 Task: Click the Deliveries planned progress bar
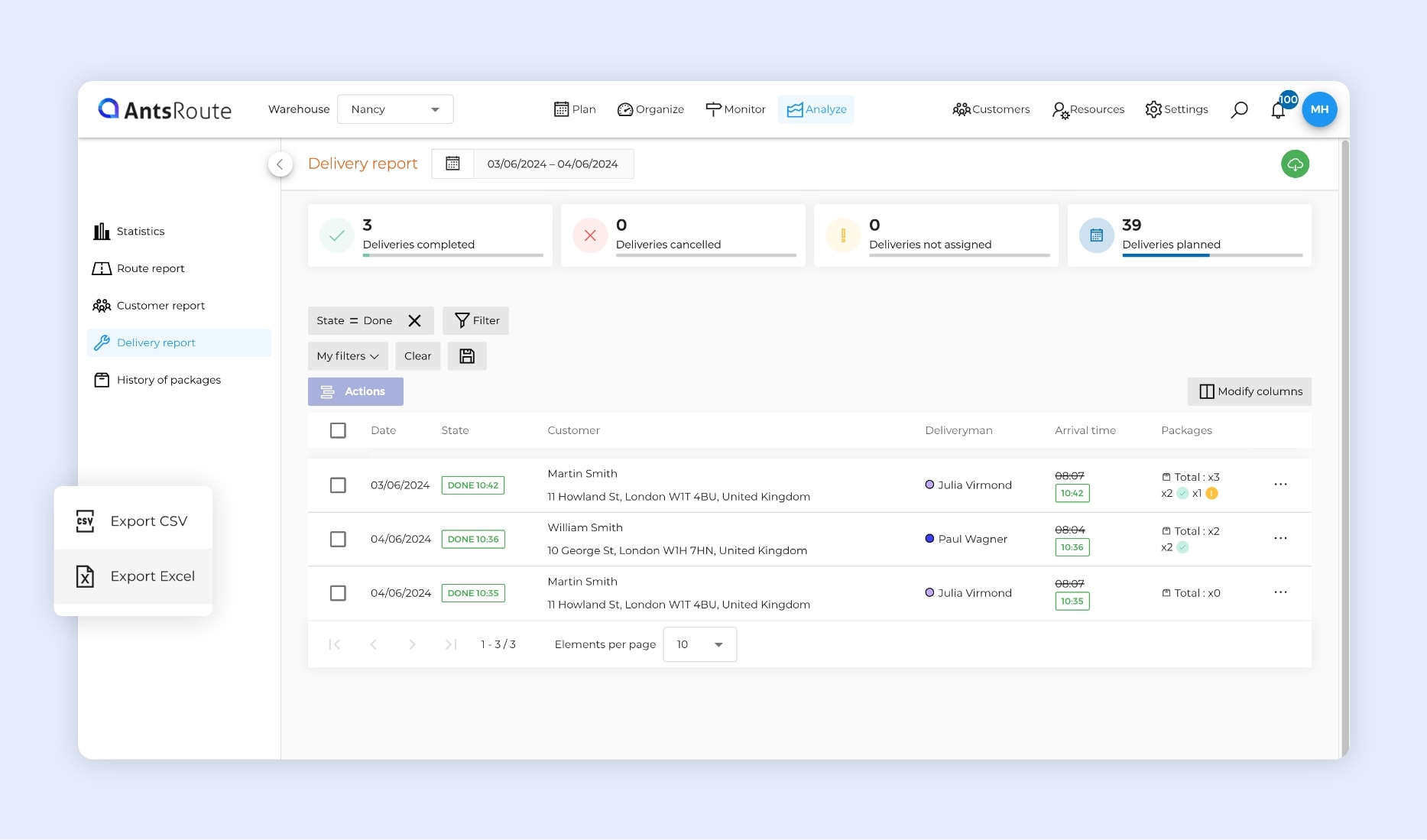pos(1211,255)
